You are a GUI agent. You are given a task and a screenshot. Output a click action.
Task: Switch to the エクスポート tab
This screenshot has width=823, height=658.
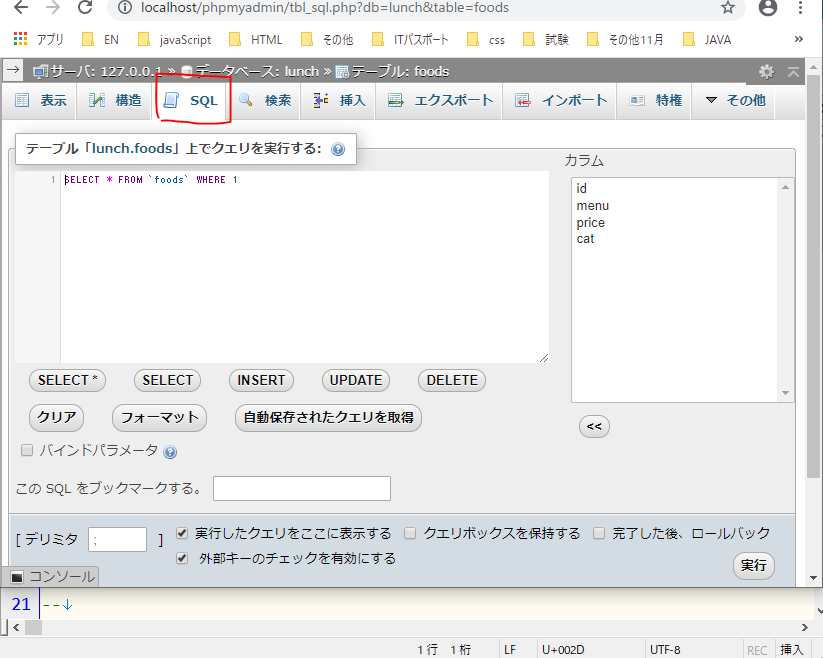440,100
